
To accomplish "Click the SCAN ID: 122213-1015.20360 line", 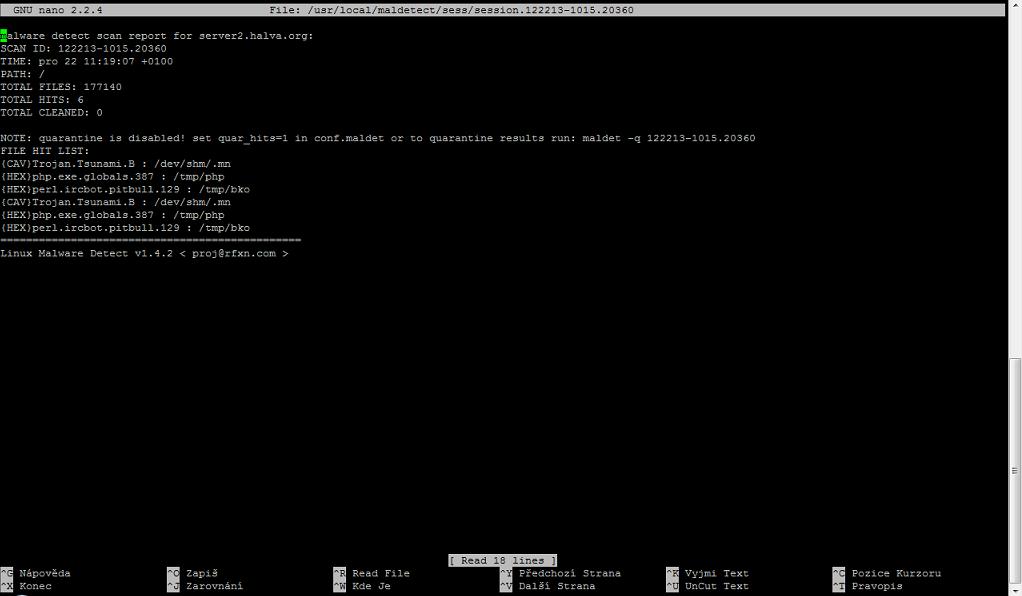I will point(83,48).
